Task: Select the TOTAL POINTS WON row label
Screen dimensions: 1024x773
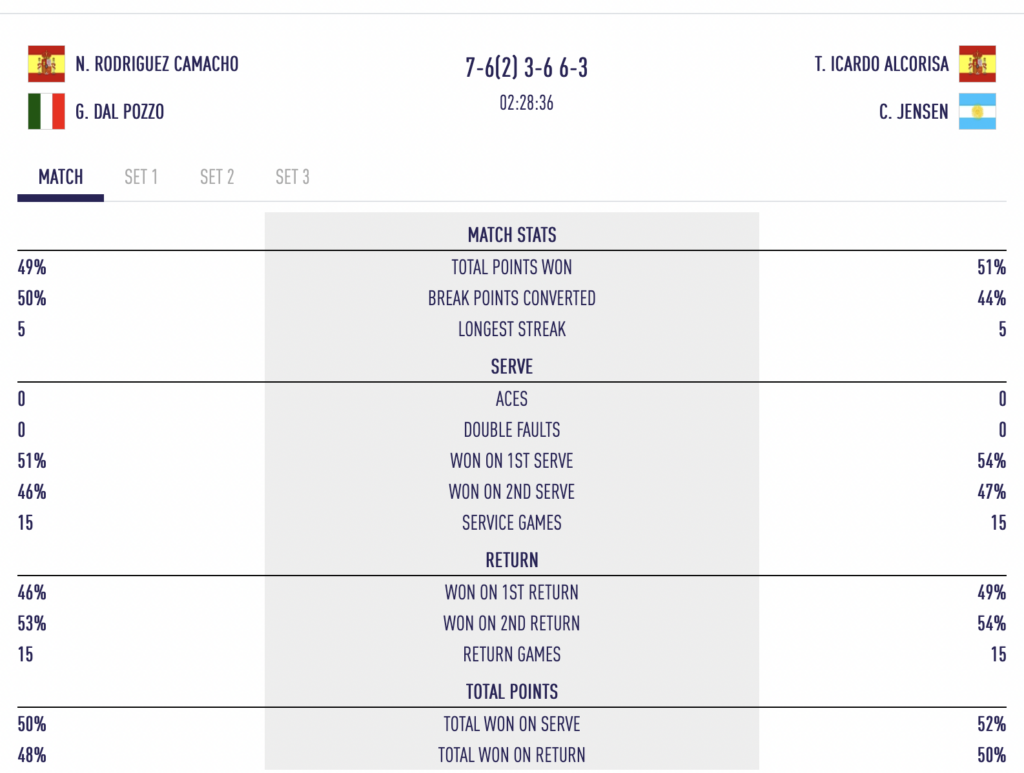Action: 512,267
